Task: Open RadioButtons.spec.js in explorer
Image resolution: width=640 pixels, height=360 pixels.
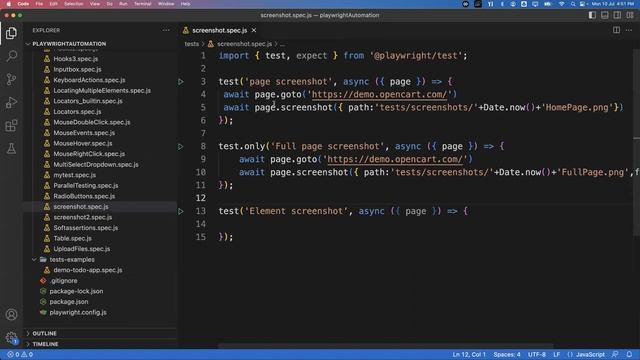Action: [84, 196]
